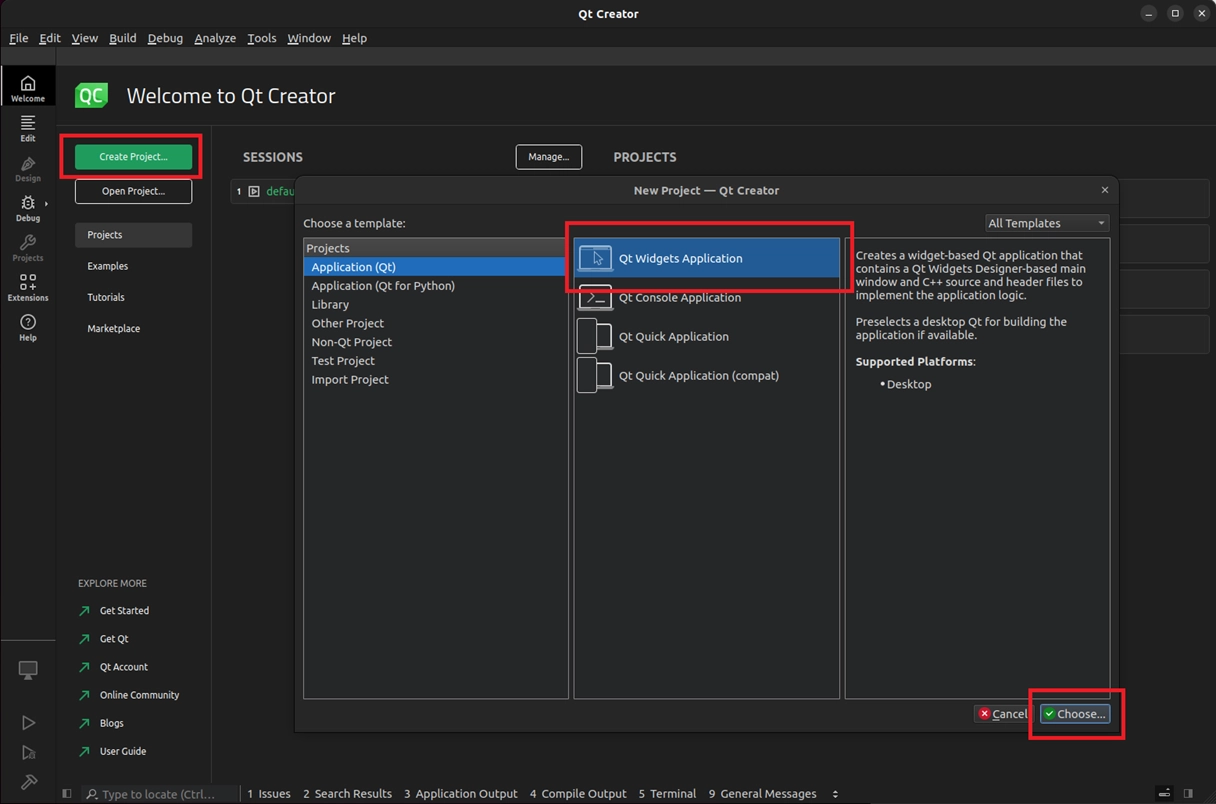Open the Extensions mode icon
The image size is (1216, 804).
[28, 287]
